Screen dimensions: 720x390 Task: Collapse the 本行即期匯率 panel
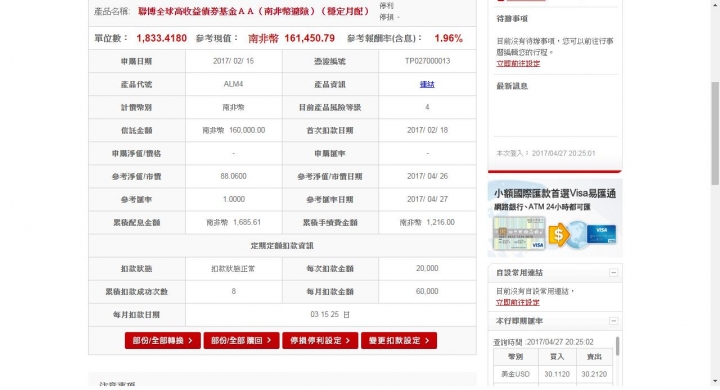click(x=613, y=321)
